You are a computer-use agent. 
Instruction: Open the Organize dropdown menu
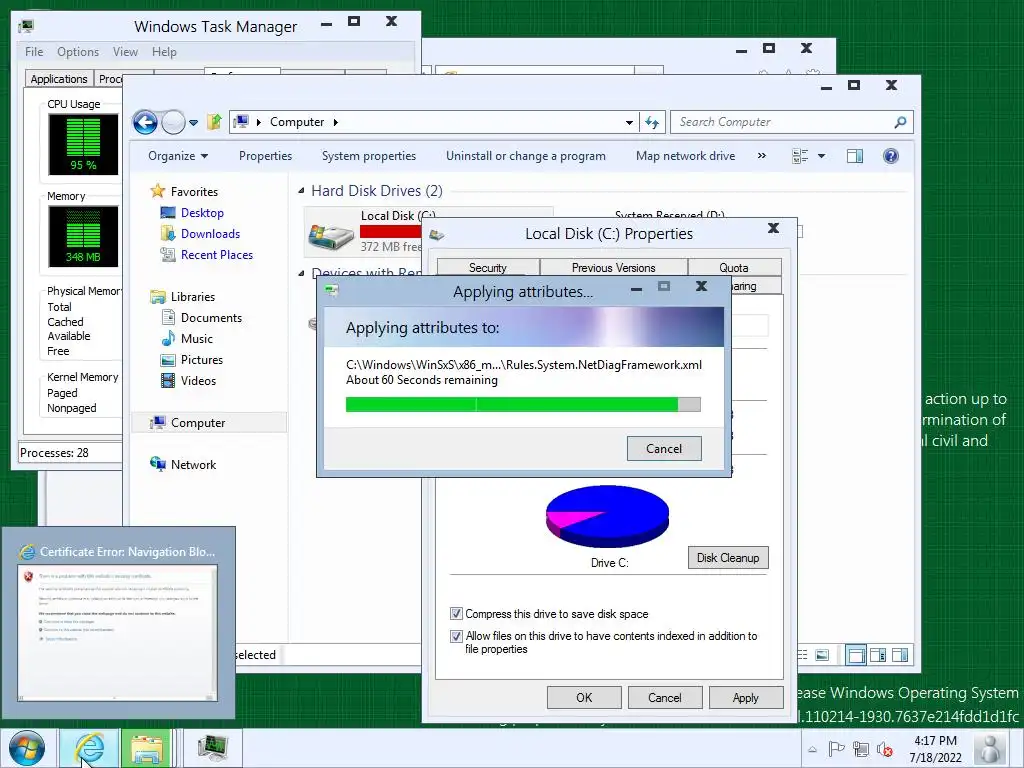point(178,155)
